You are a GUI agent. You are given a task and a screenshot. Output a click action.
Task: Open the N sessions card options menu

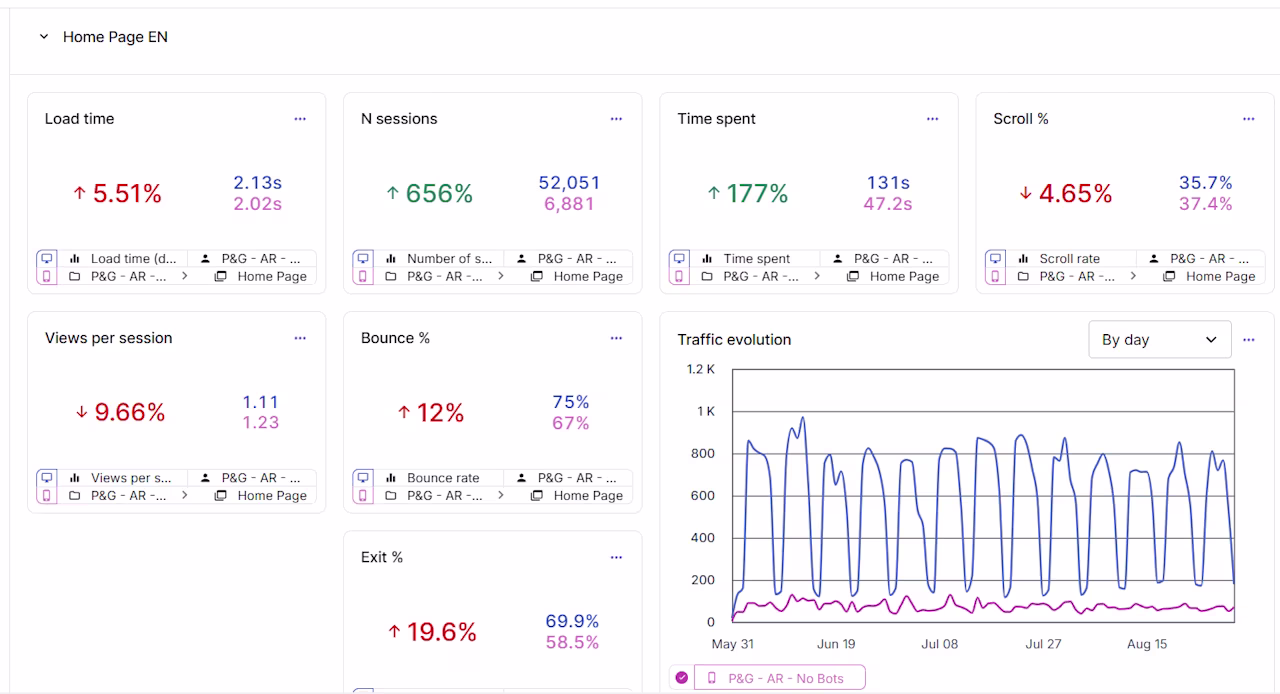(616, 119)
